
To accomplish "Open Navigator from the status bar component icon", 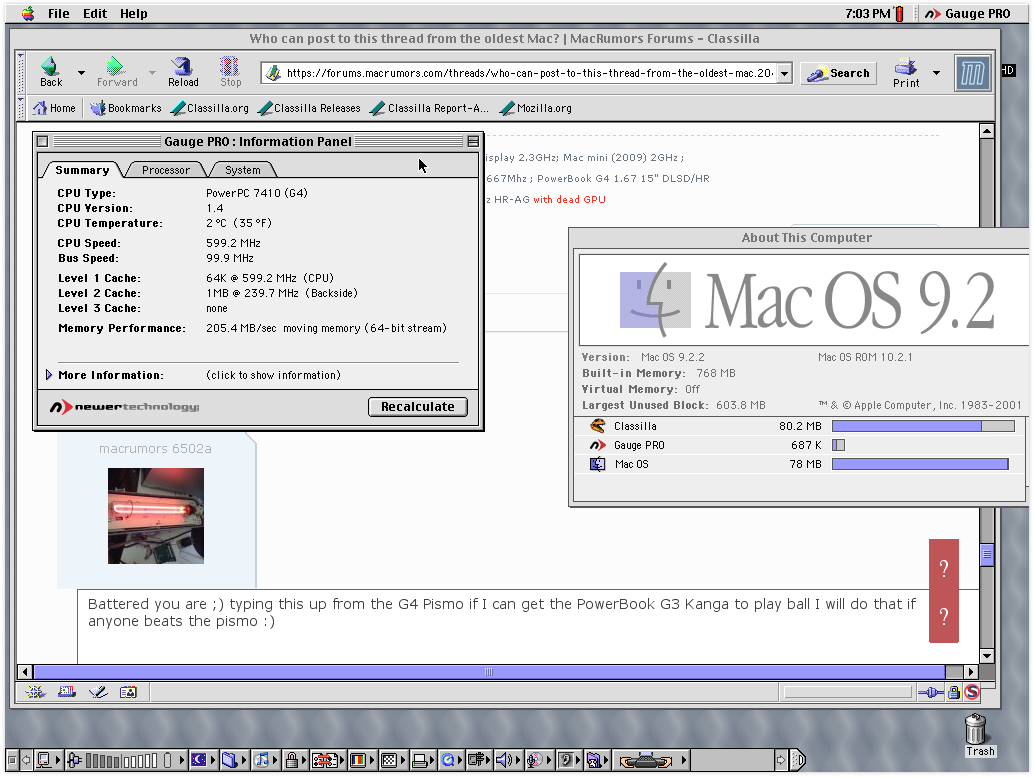I will click(35, 692).
